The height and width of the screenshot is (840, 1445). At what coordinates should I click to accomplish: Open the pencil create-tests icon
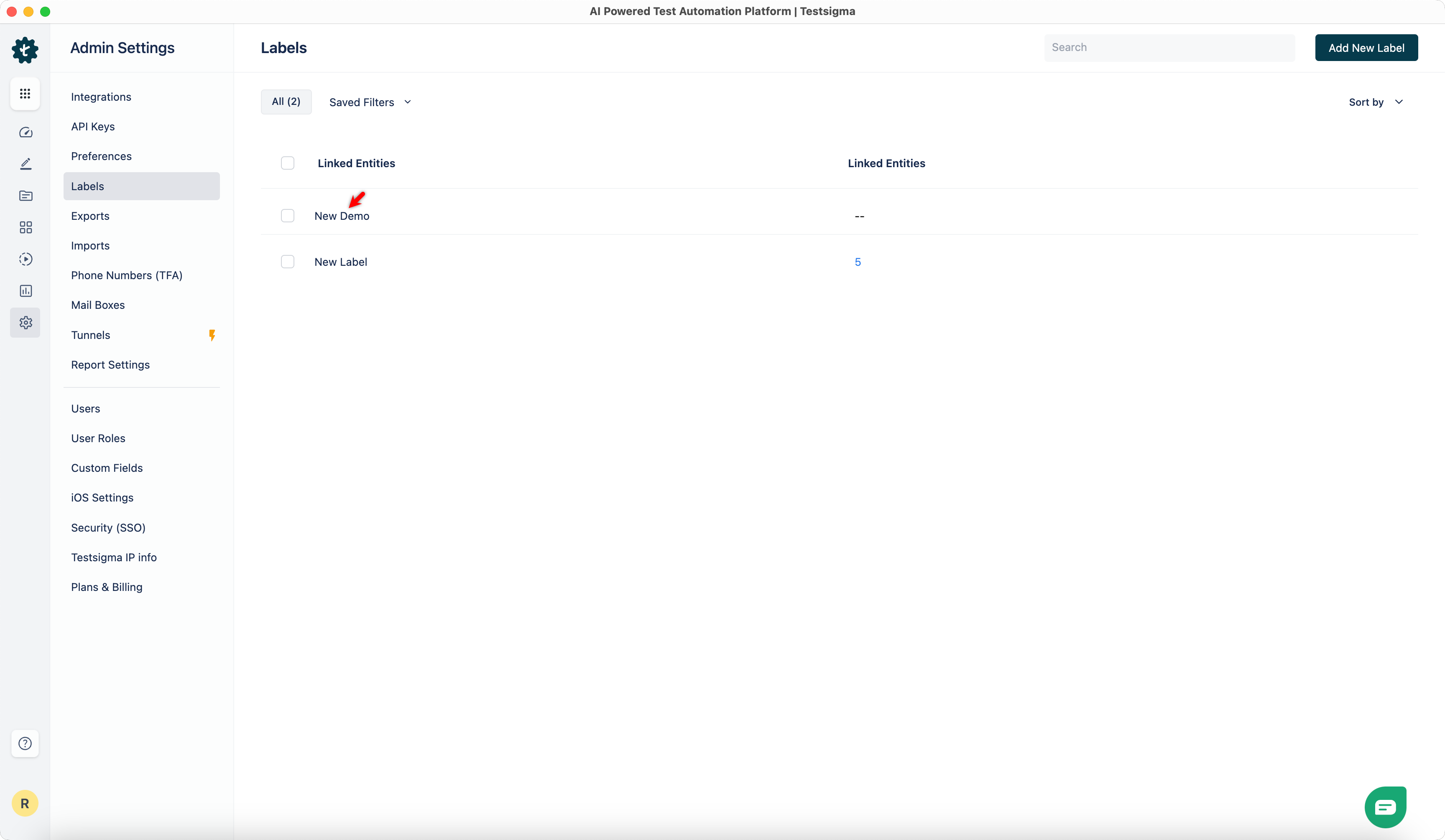[25, 164]
